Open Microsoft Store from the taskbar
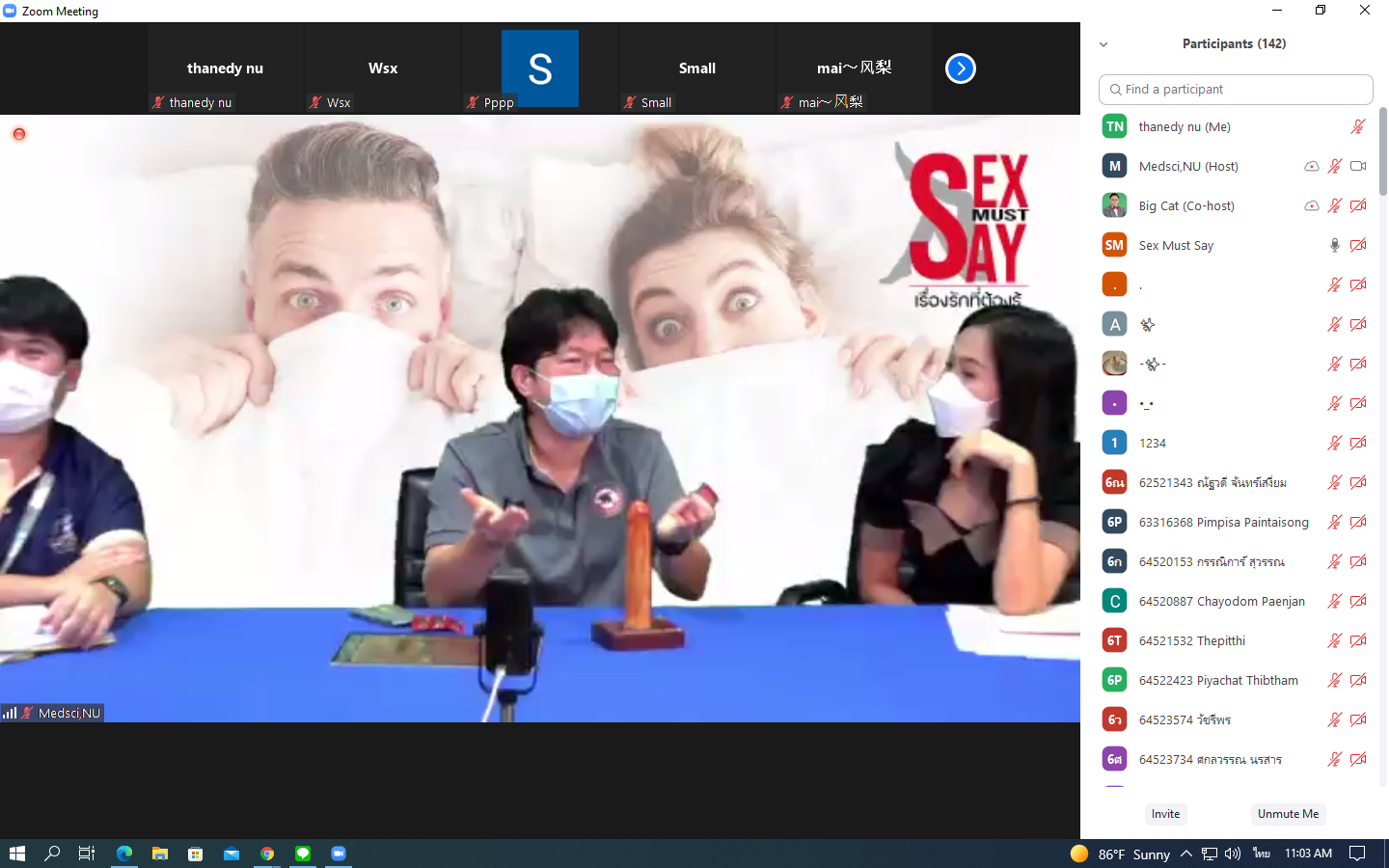The width and height of the screenshot is (1389, 868). click(196, 854)
